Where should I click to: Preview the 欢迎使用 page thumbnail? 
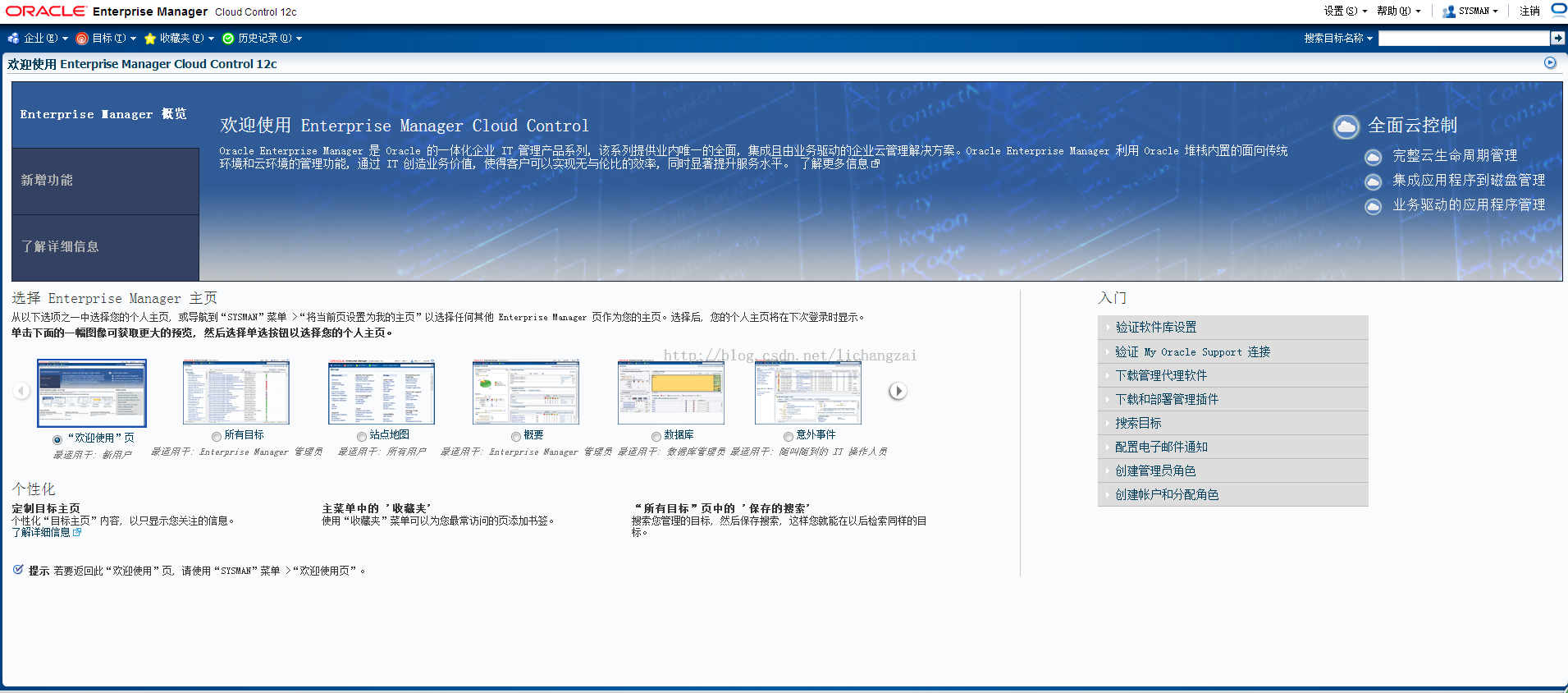[92, 393]
